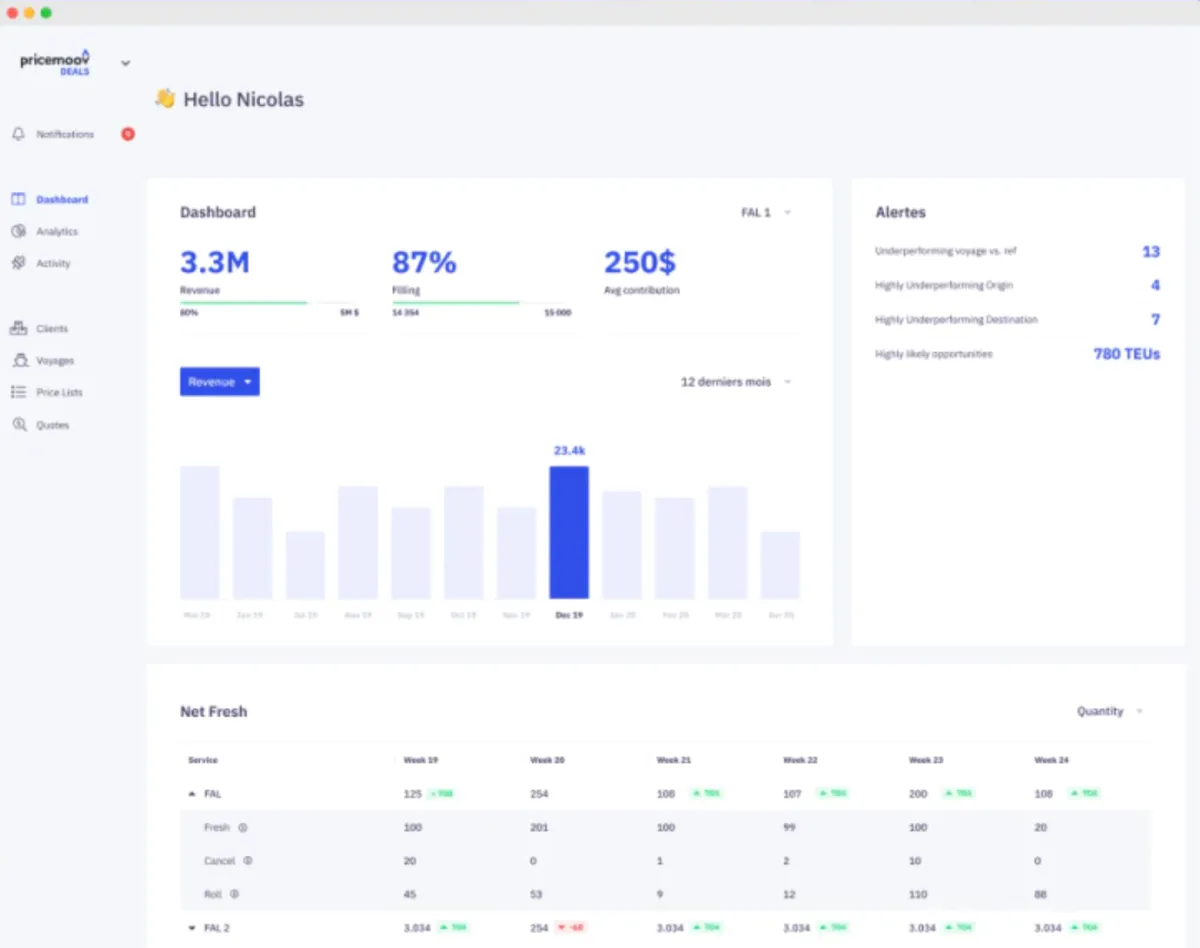Screen dimensions: 1200x948
Task: Click the Net Fresh section title
Action: 213,711
